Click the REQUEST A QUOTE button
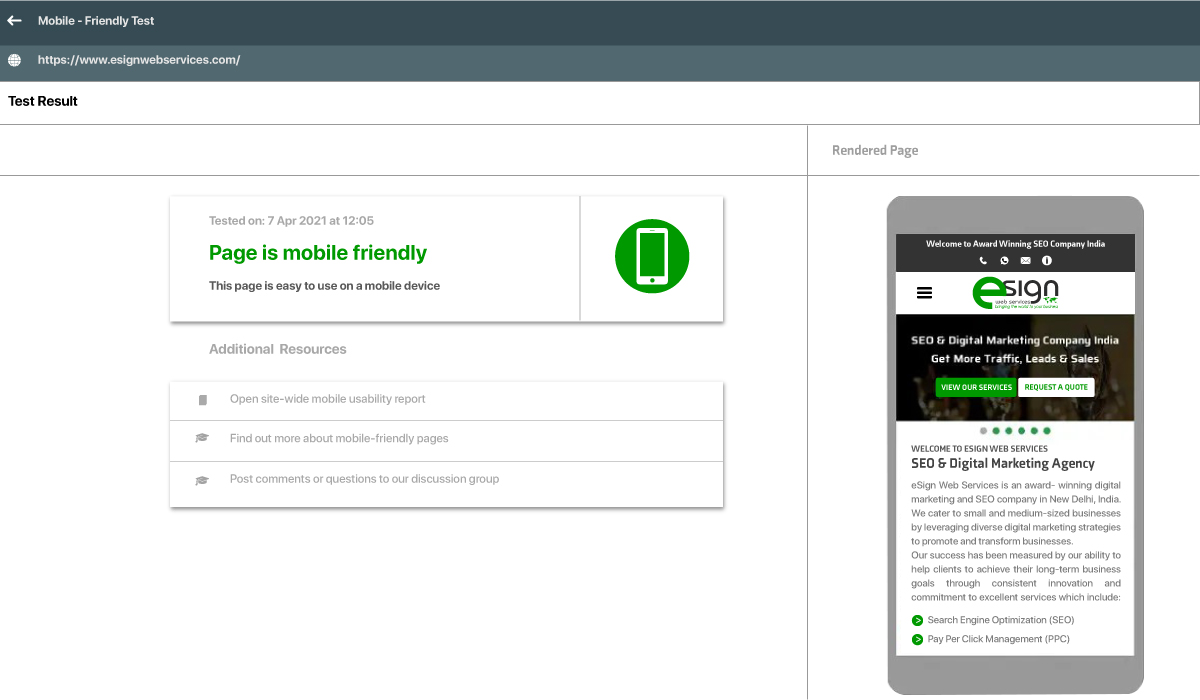1200x700 pixels. pyautogui.click(x=1056, y=387)
